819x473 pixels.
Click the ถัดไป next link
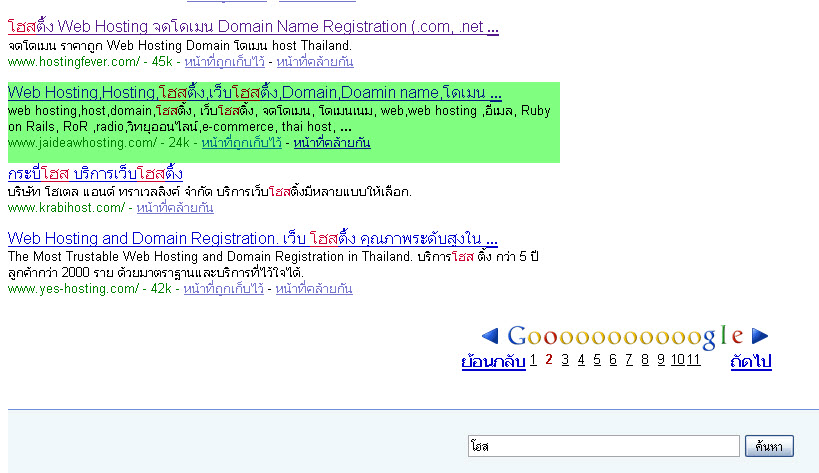point(751,361)
